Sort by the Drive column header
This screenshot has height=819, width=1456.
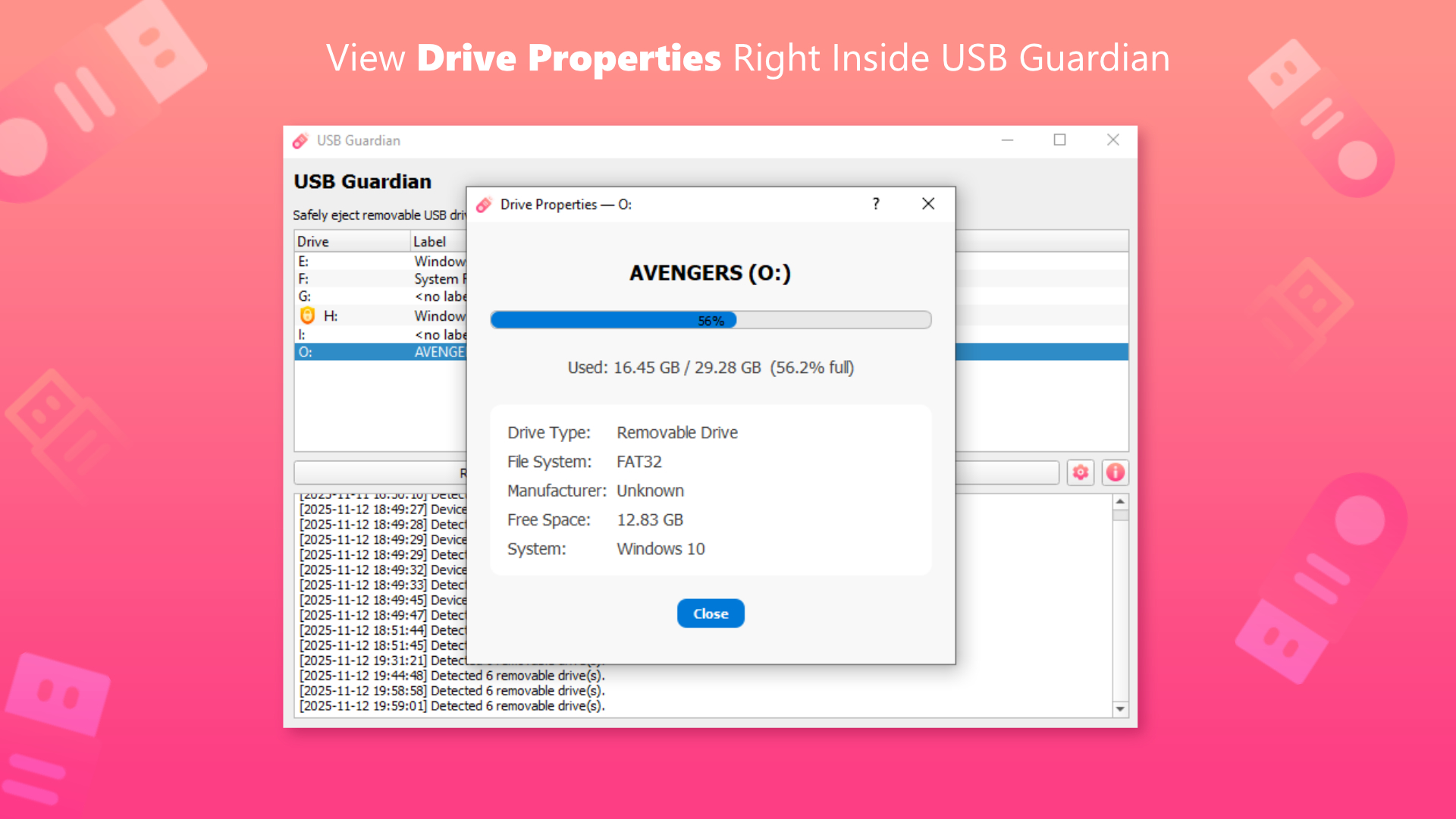click(314, 240)
